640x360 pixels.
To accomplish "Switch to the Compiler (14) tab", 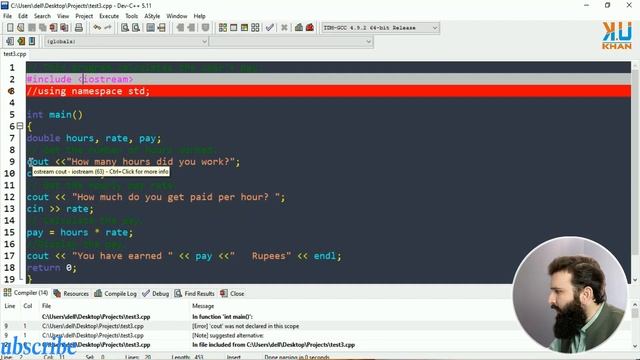I will tap(26, 293).
